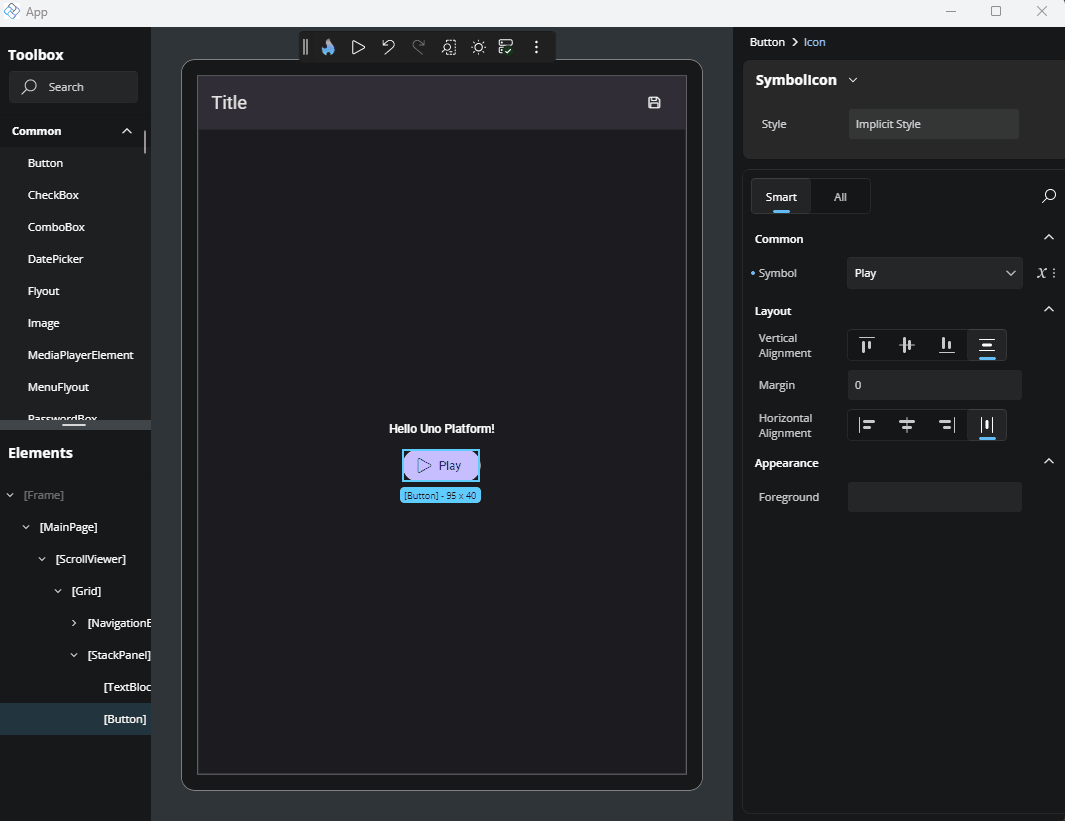Image resolution: width=1065 pixels, height=821 pixels.
Task: Click the Undo icon in the toolbar
Action: (x=388, y=46)
